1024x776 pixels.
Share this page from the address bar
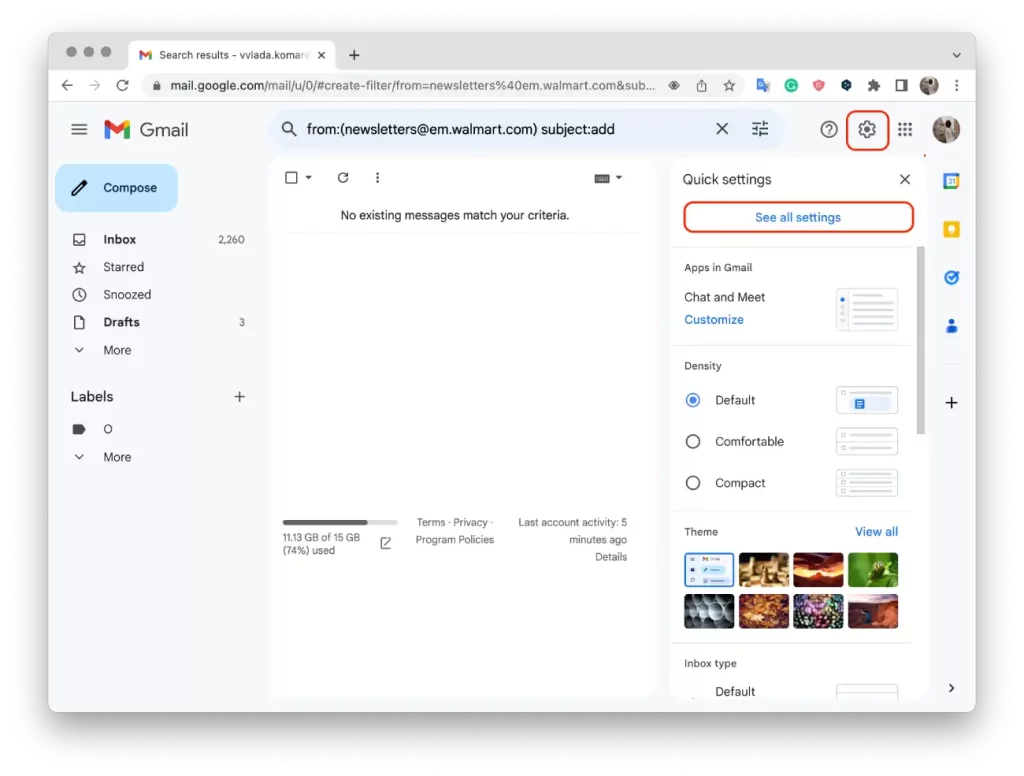(701, 86)
